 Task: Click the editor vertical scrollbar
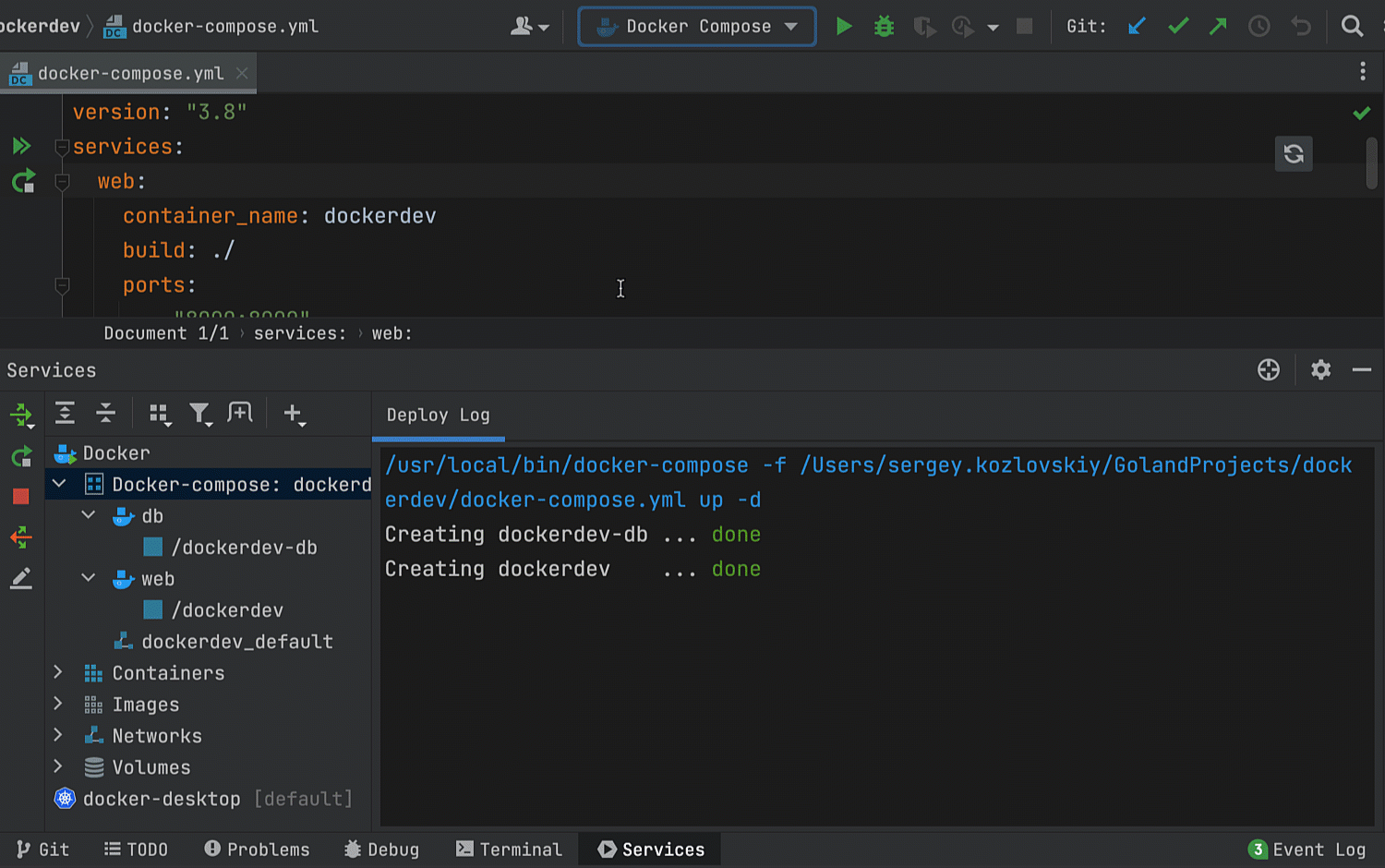(1372, 163)
